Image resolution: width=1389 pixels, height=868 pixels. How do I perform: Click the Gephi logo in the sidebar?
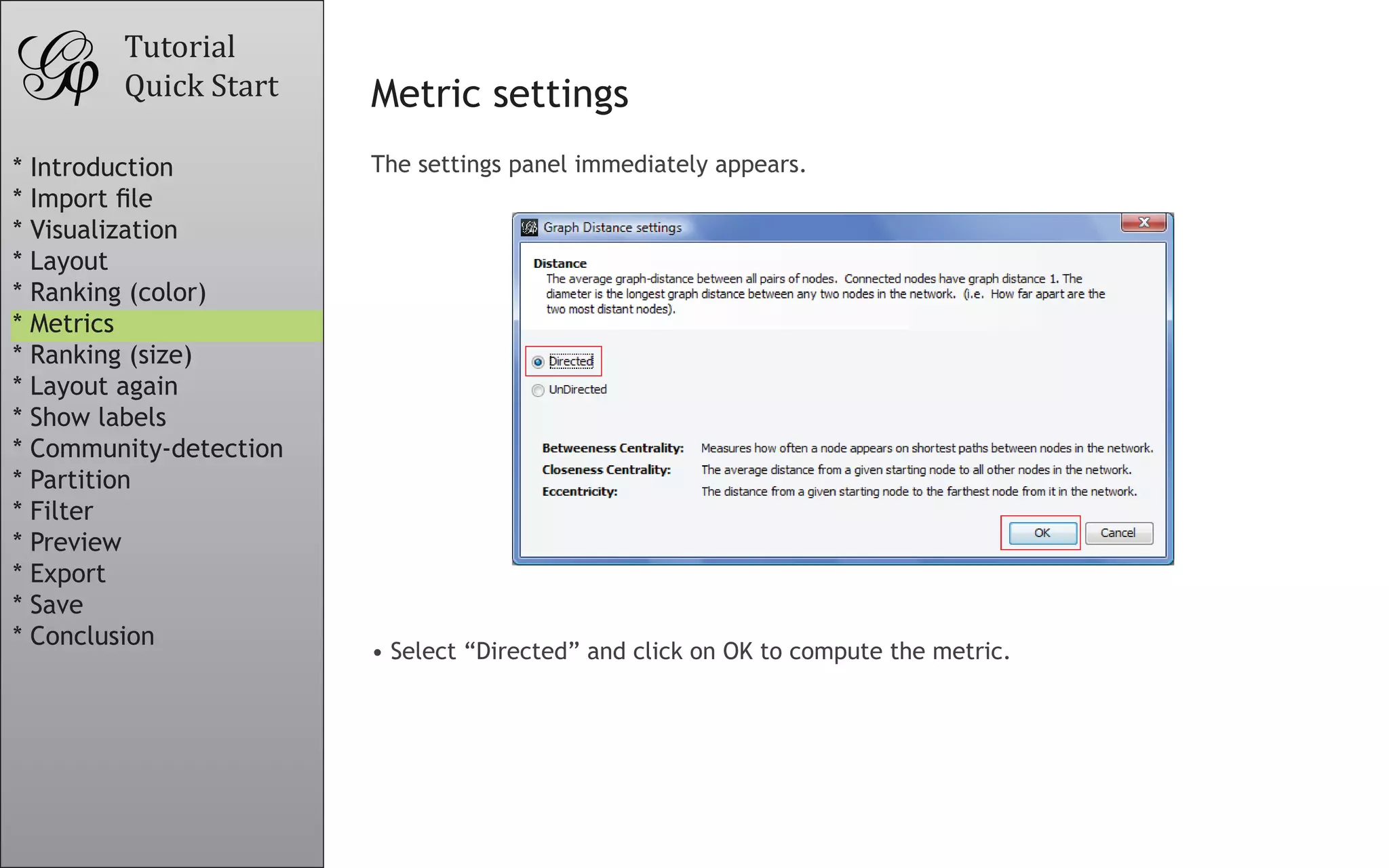tap(58, 66)
